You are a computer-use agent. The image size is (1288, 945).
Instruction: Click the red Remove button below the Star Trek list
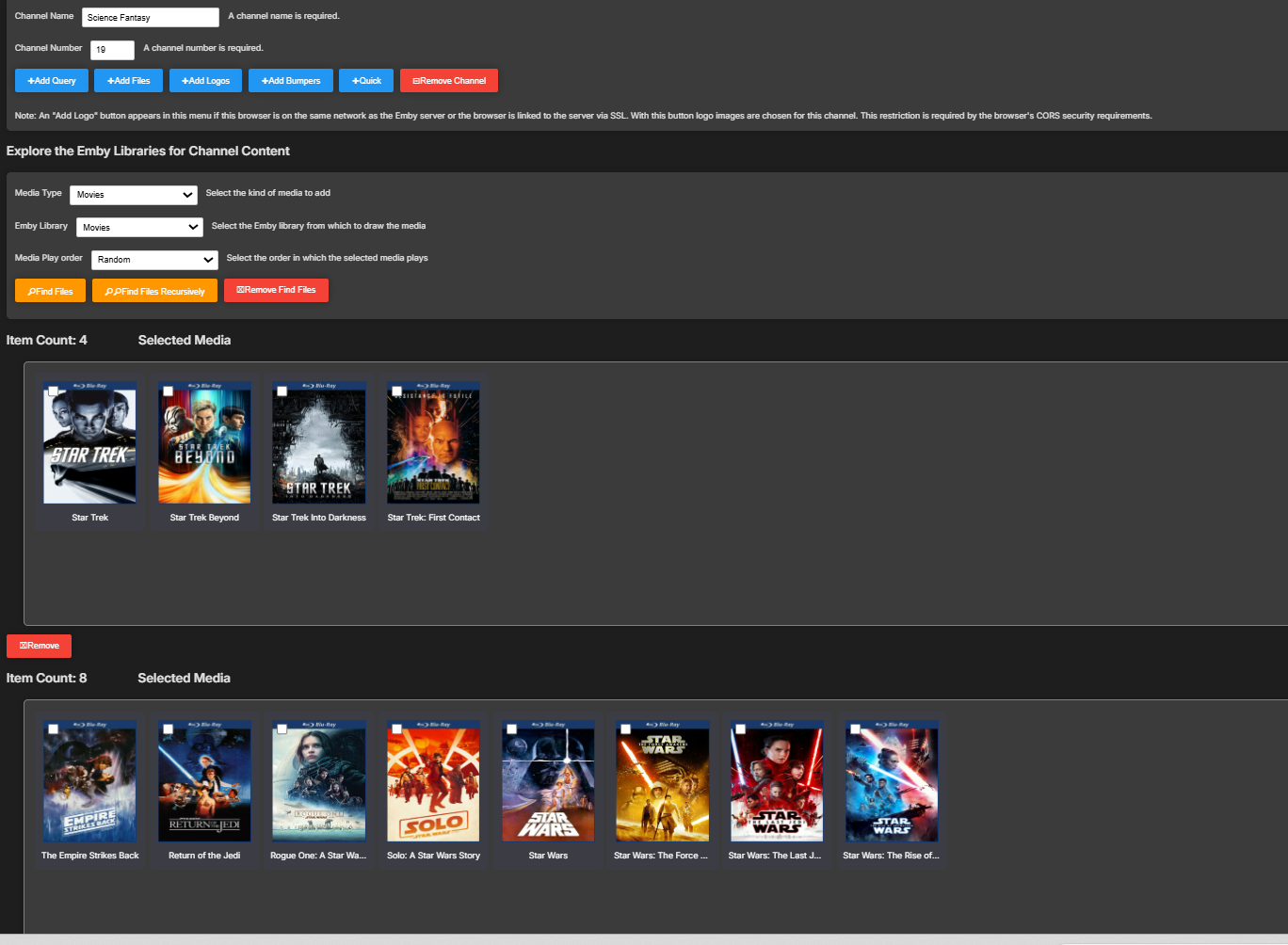tap(39, 646)
